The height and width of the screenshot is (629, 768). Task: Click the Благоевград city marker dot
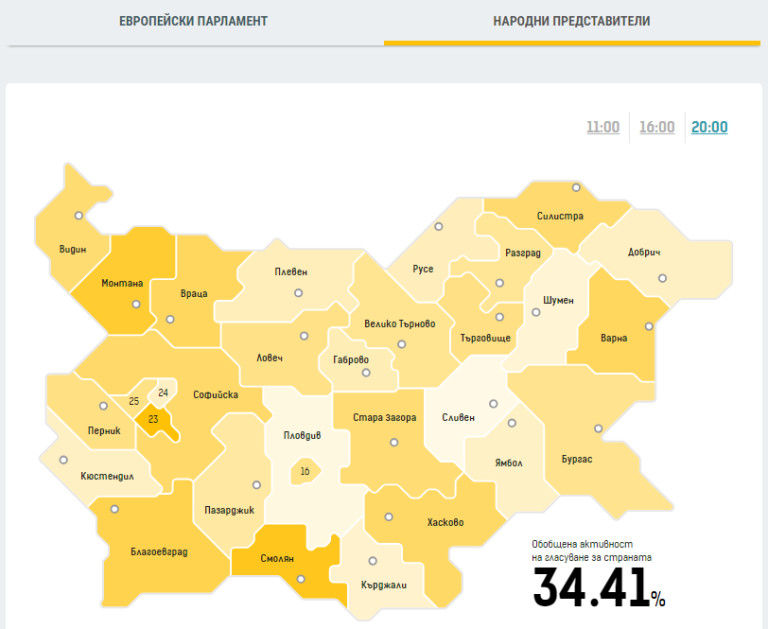pyautogui.click(x=115, y=509)
